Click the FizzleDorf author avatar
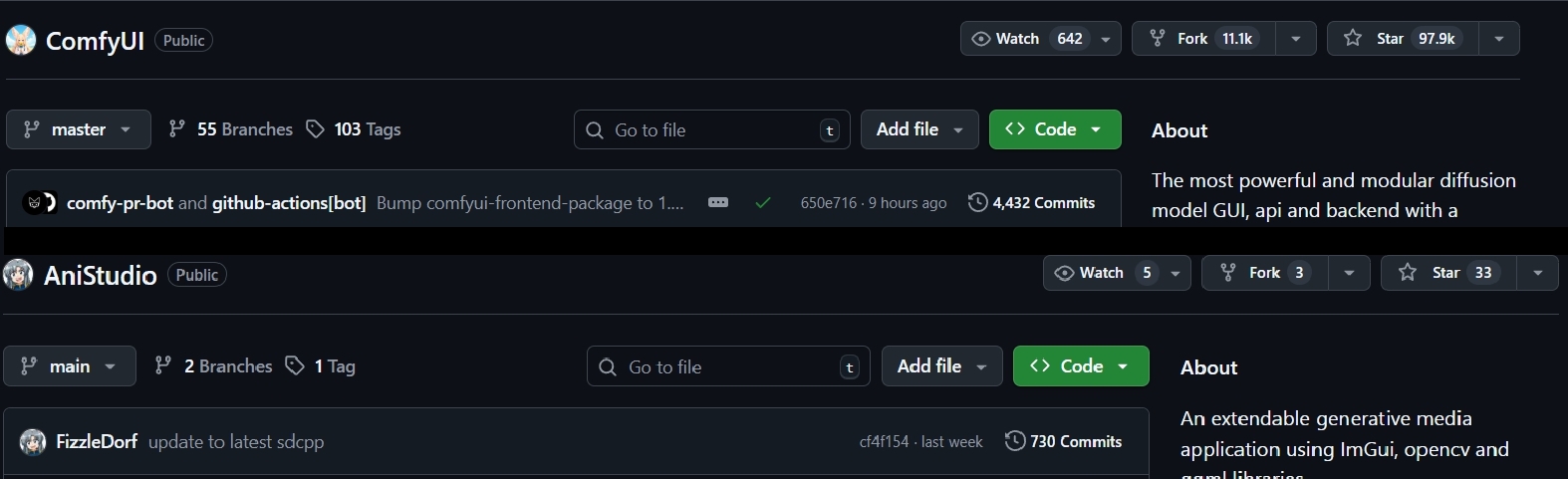The height and width of the screenshot is (479, 1568). 33,442
